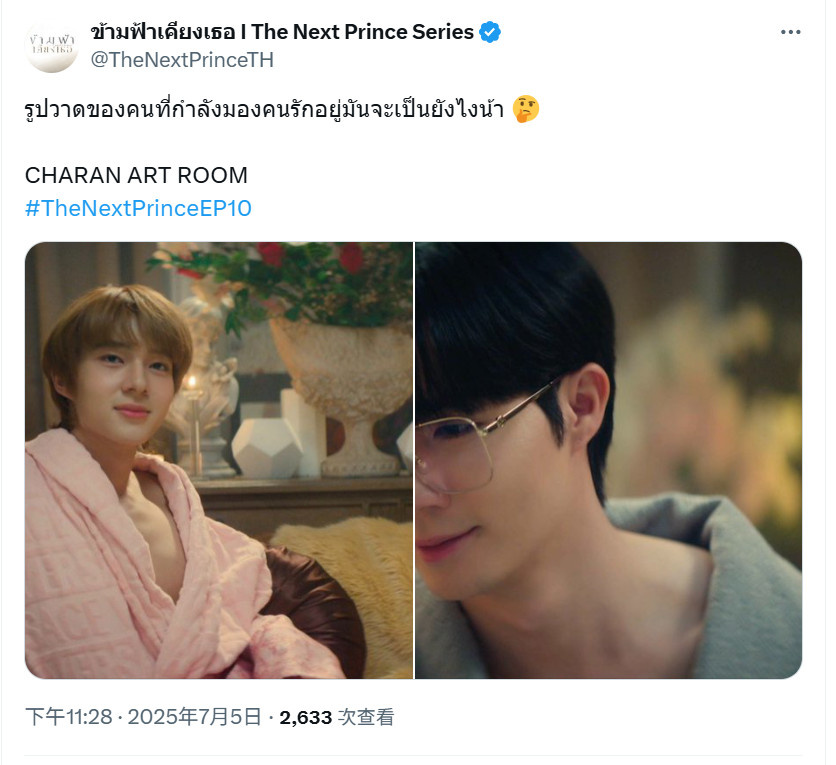The width and height of the screenshot is (836, 765).
Task: Click the 2025年7月5日 post date
Action: (195, 717)
